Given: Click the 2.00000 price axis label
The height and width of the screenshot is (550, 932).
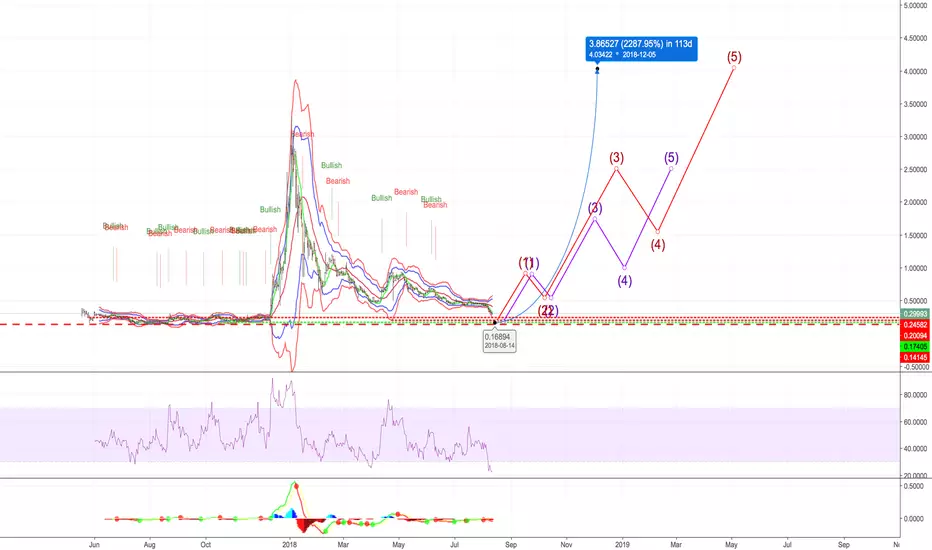Looking at the screenshot, I should point(915,202).
